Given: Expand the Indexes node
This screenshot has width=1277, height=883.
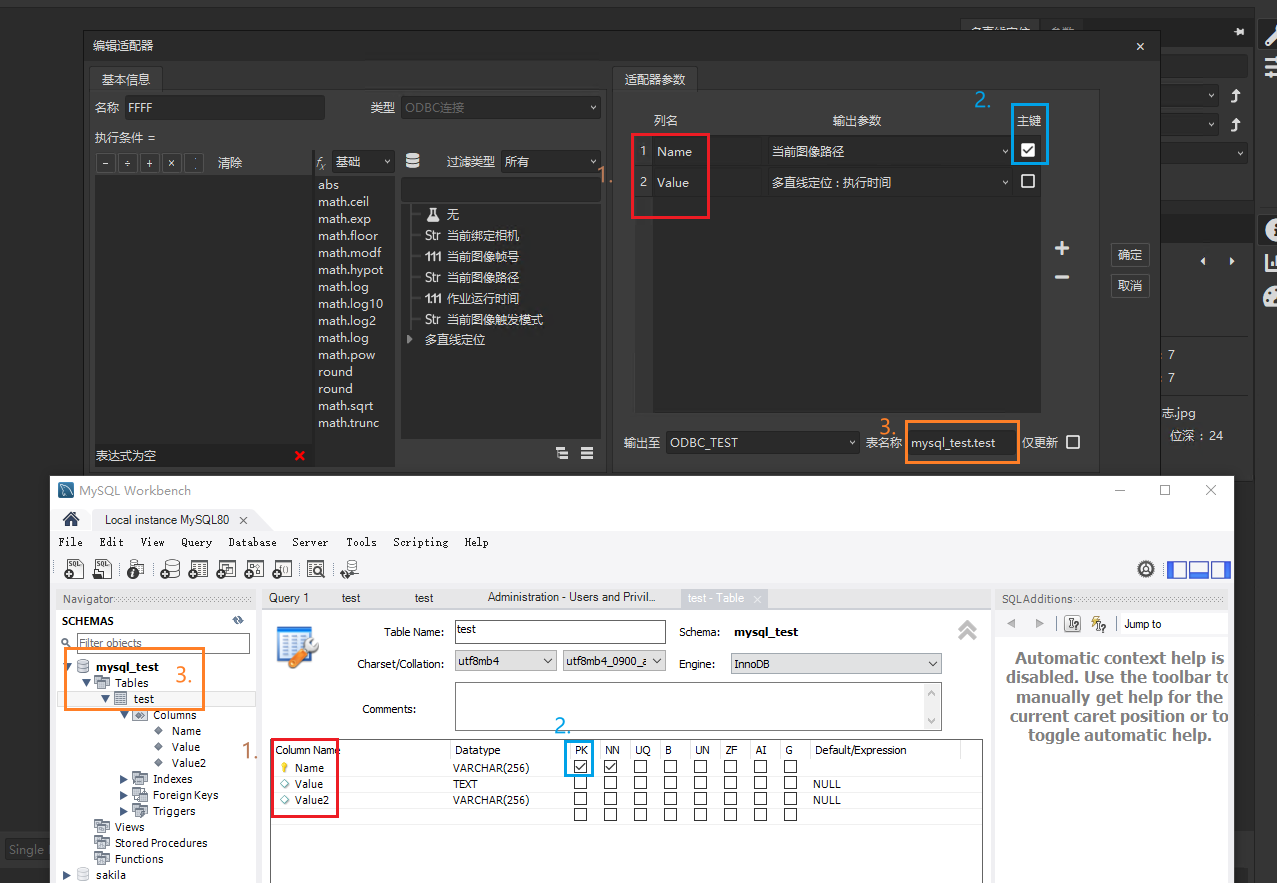Looking at the screenshot, I should coord(124,779).
